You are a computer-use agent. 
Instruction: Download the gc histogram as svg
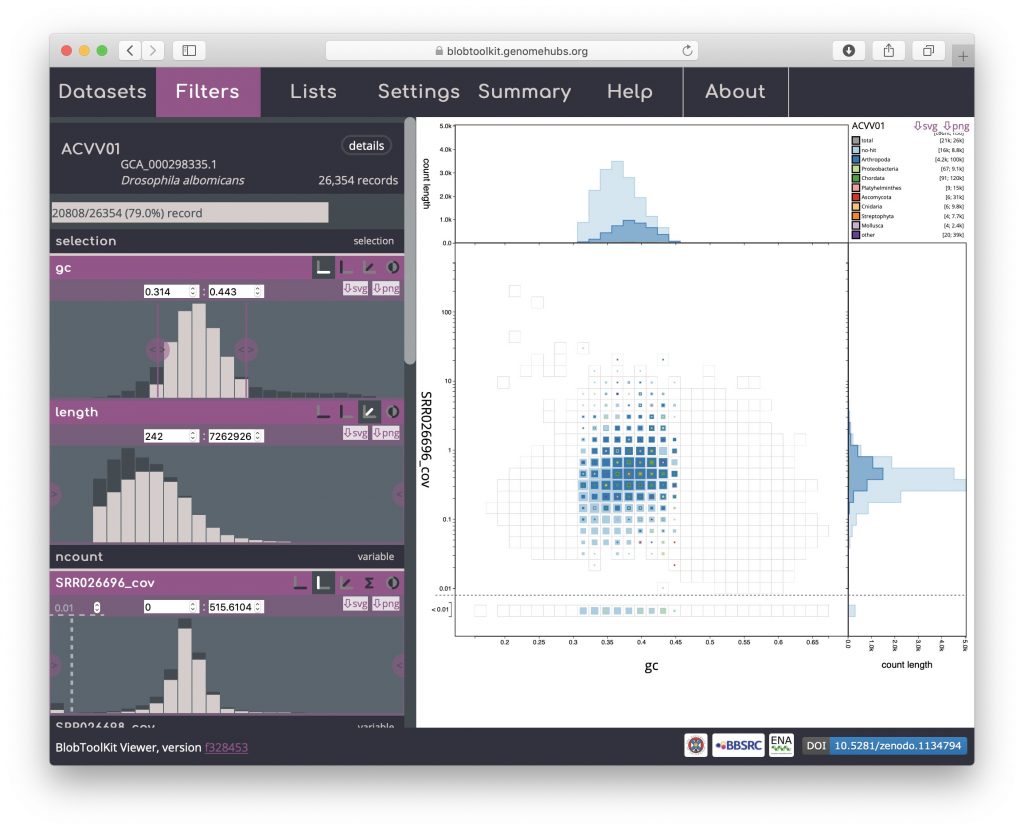(354, 290)
